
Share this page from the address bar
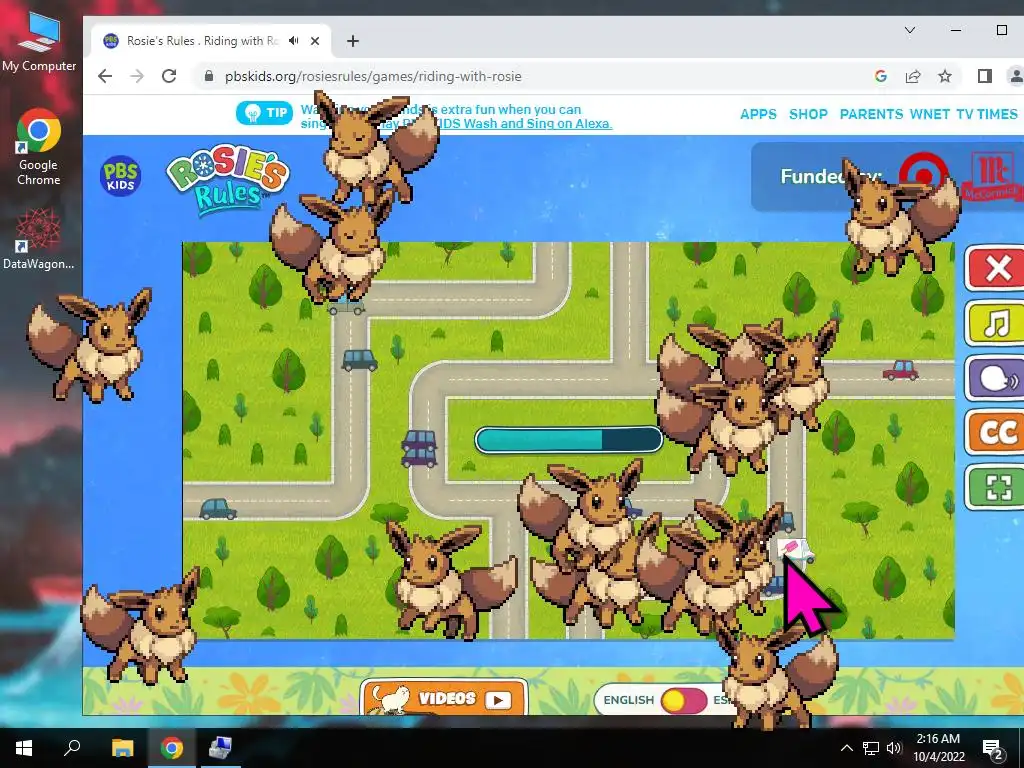click(x=913, y=76)
